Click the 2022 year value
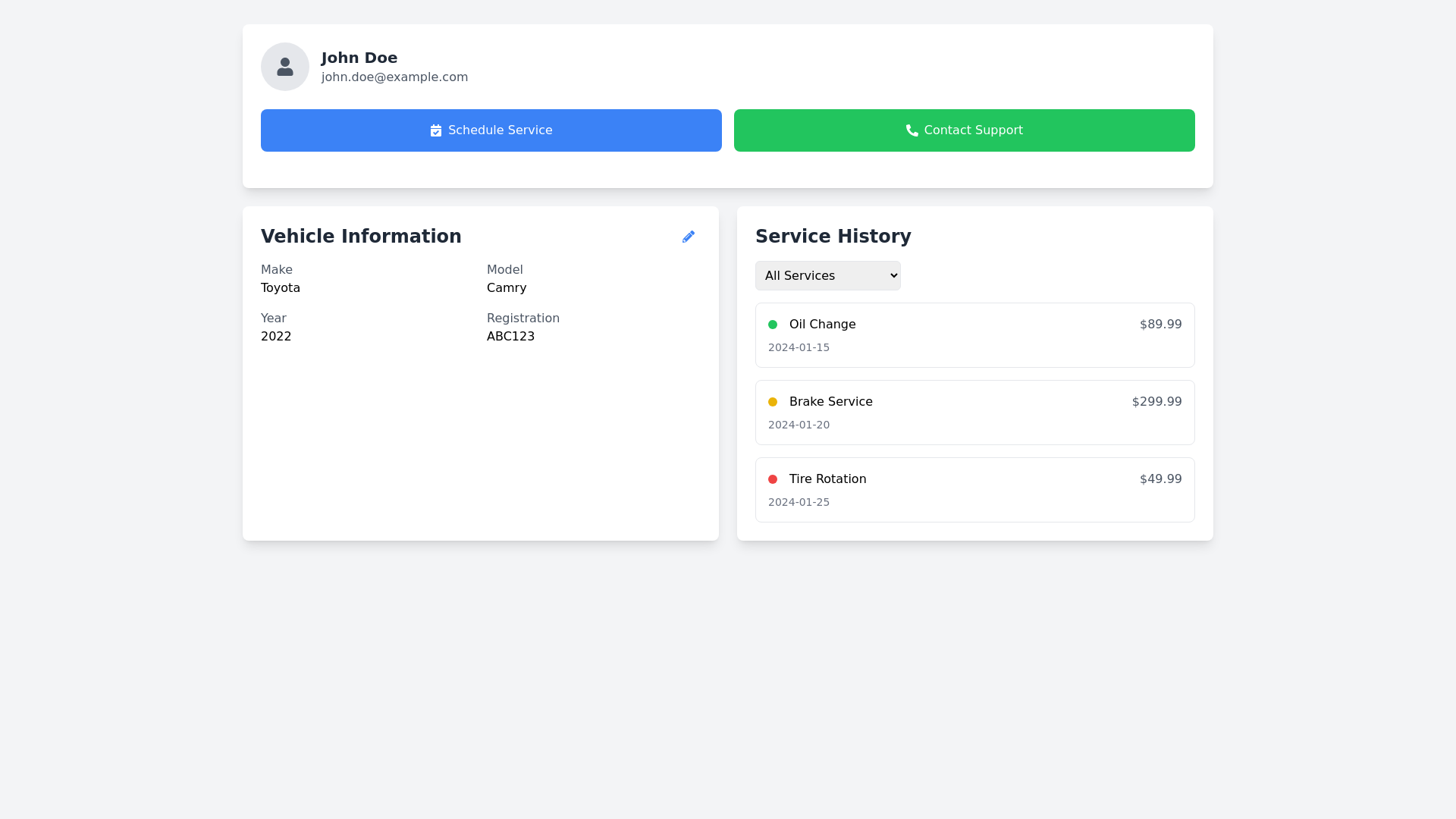 [276, 337]
